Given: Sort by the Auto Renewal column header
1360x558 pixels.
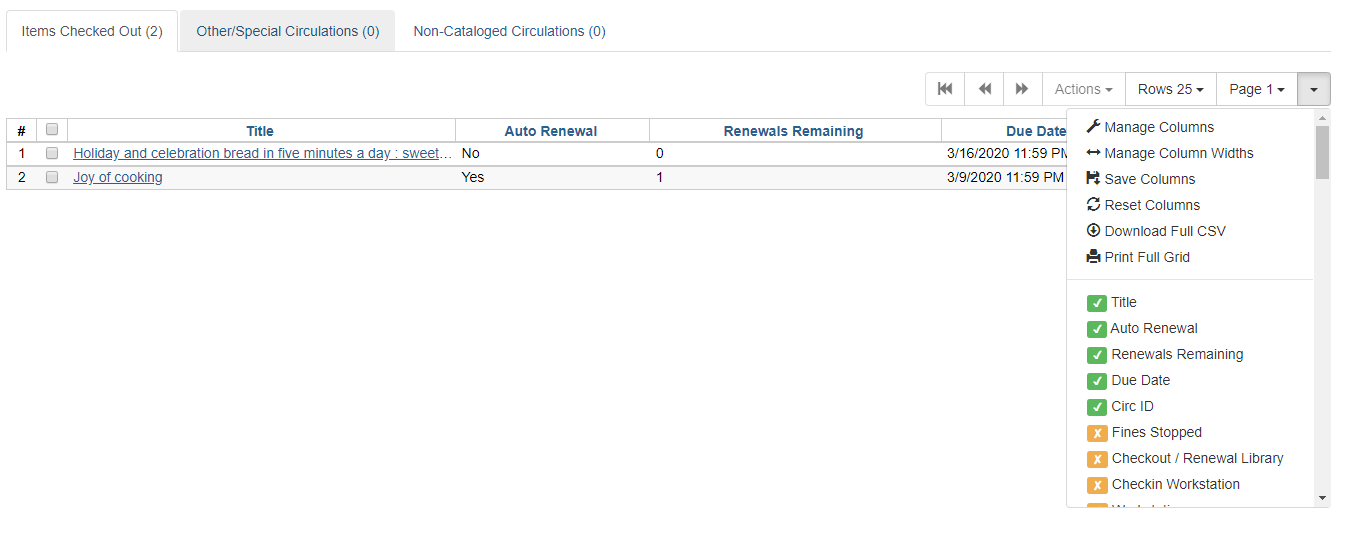Looking at the screenshot, I should tap(551, 131).
